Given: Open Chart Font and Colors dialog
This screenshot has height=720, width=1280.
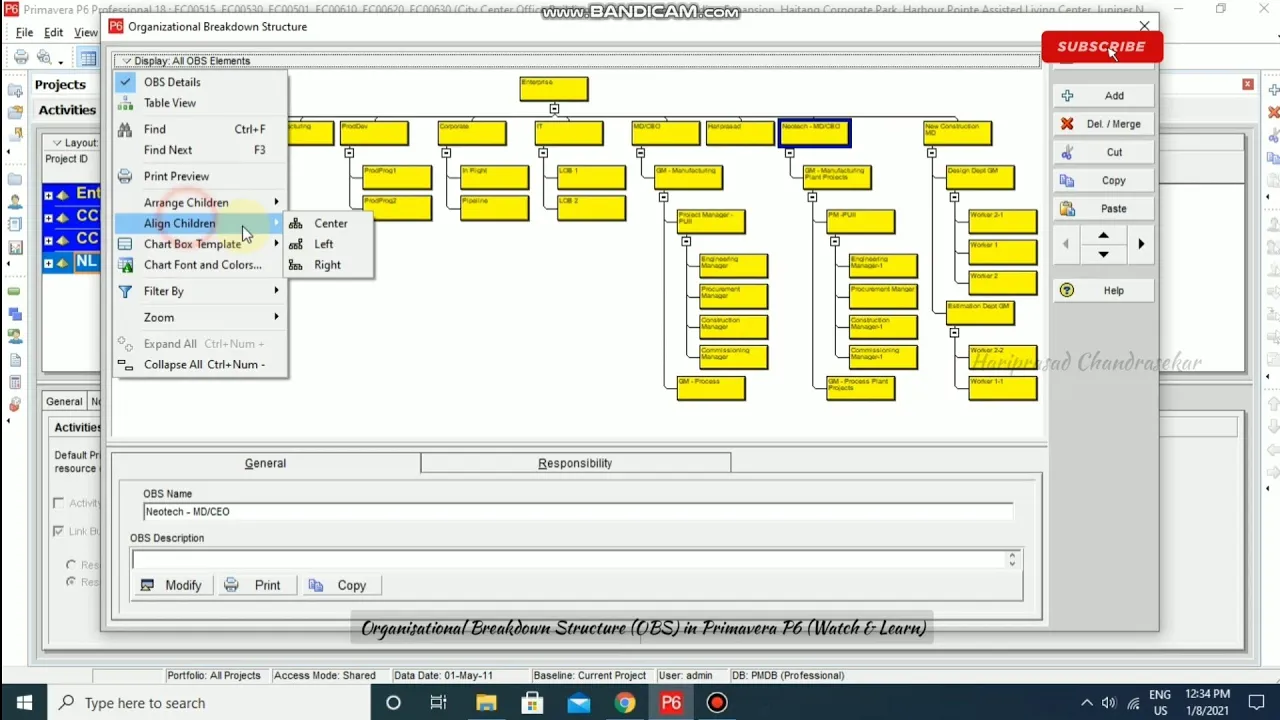Looking at the screenshot, I should point(202,265).
